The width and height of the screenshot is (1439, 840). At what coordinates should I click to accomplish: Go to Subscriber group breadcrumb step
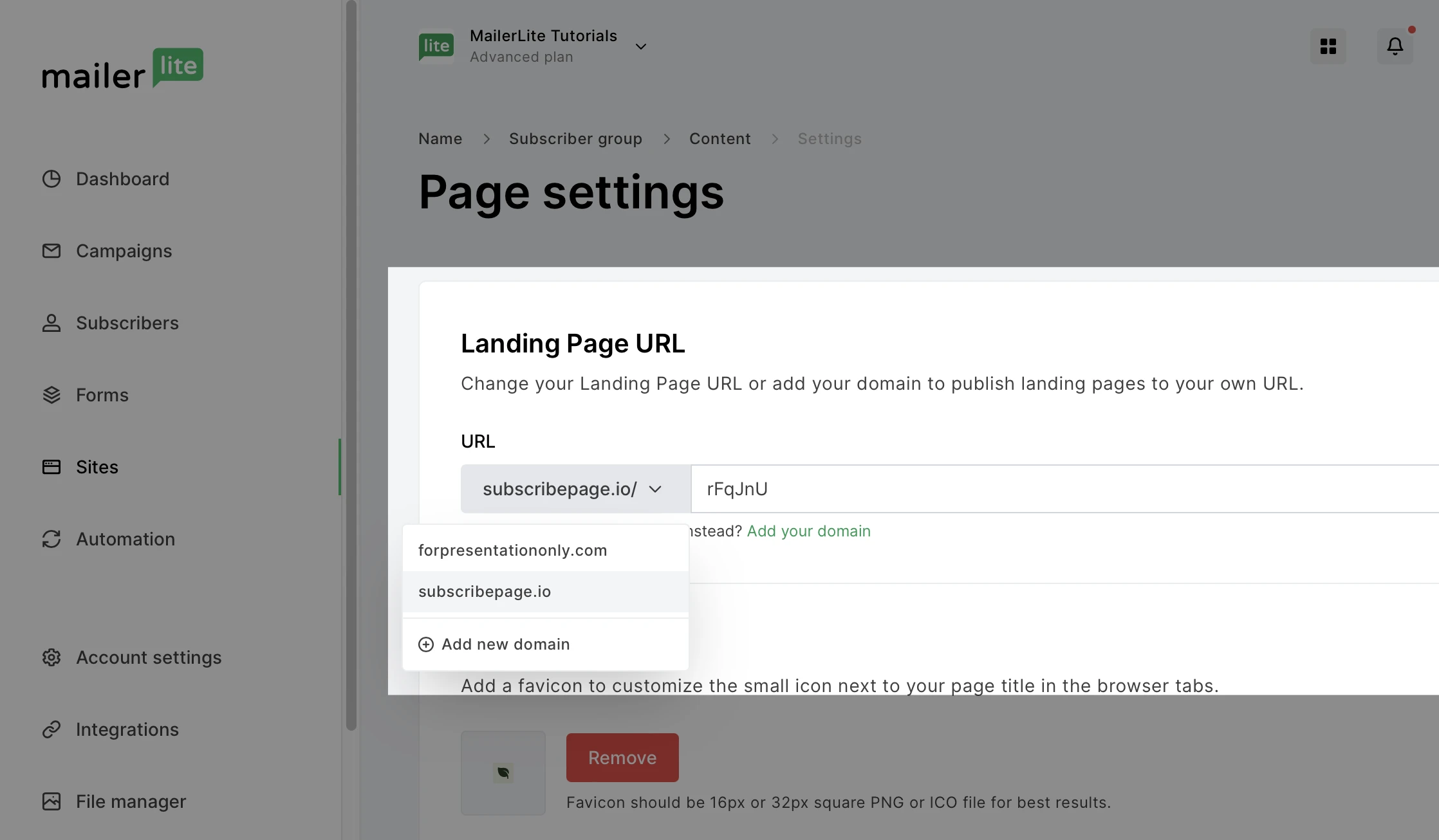pyautogui.click(x=575, y=139)
